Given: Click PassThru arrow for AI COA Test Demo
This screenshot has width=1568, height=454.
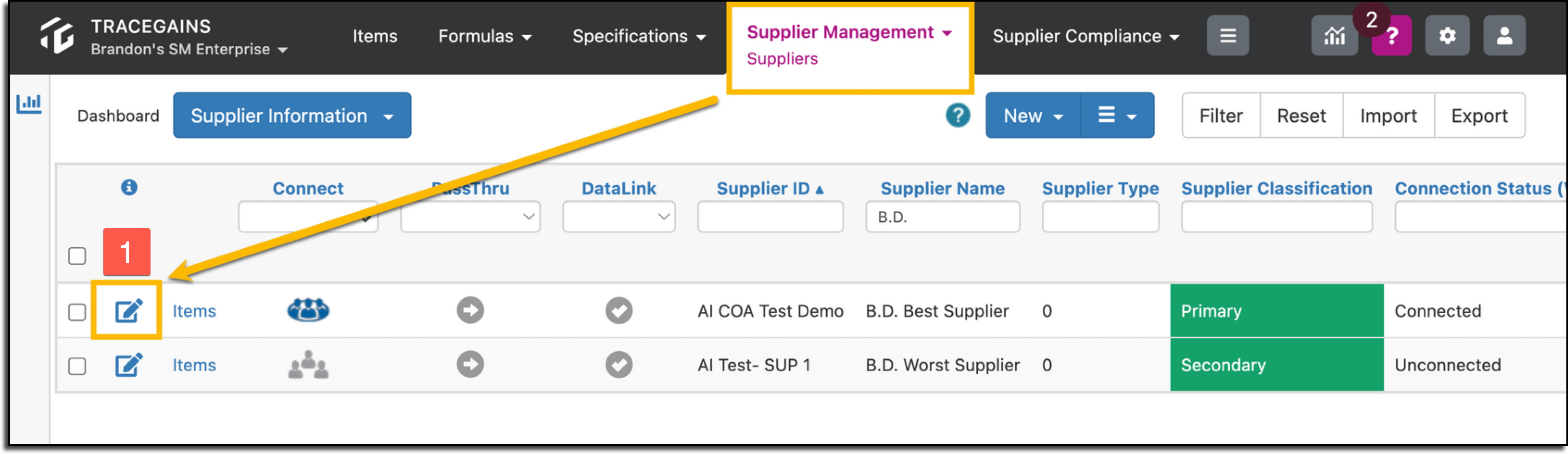Looking at the screenshot, I should click(470, 311).
